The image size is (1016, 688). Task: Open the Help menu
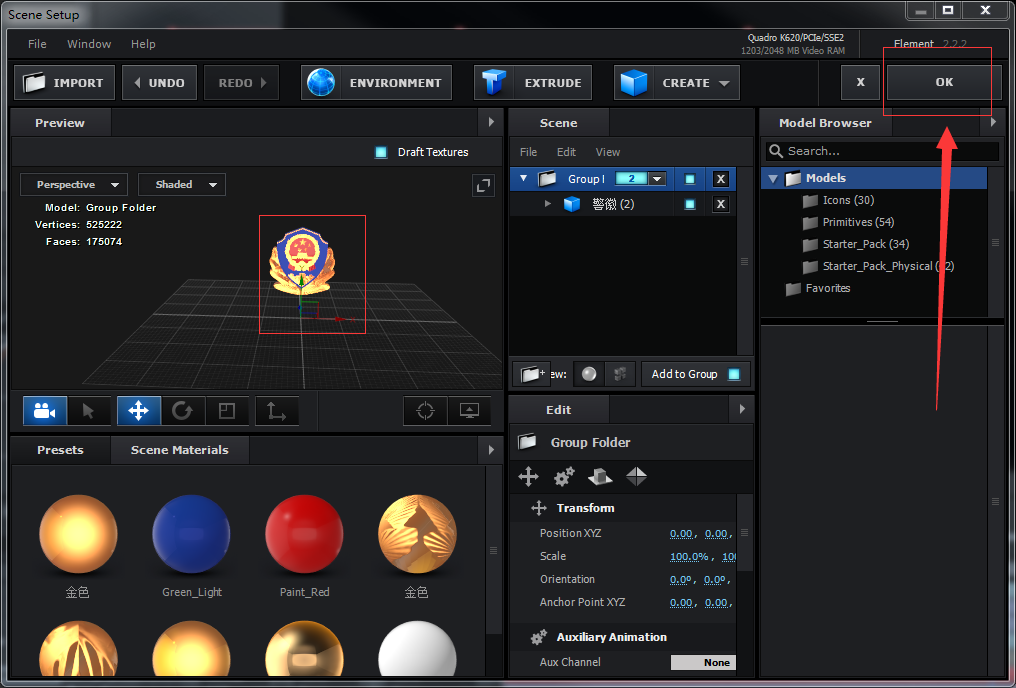pos(143,44)
